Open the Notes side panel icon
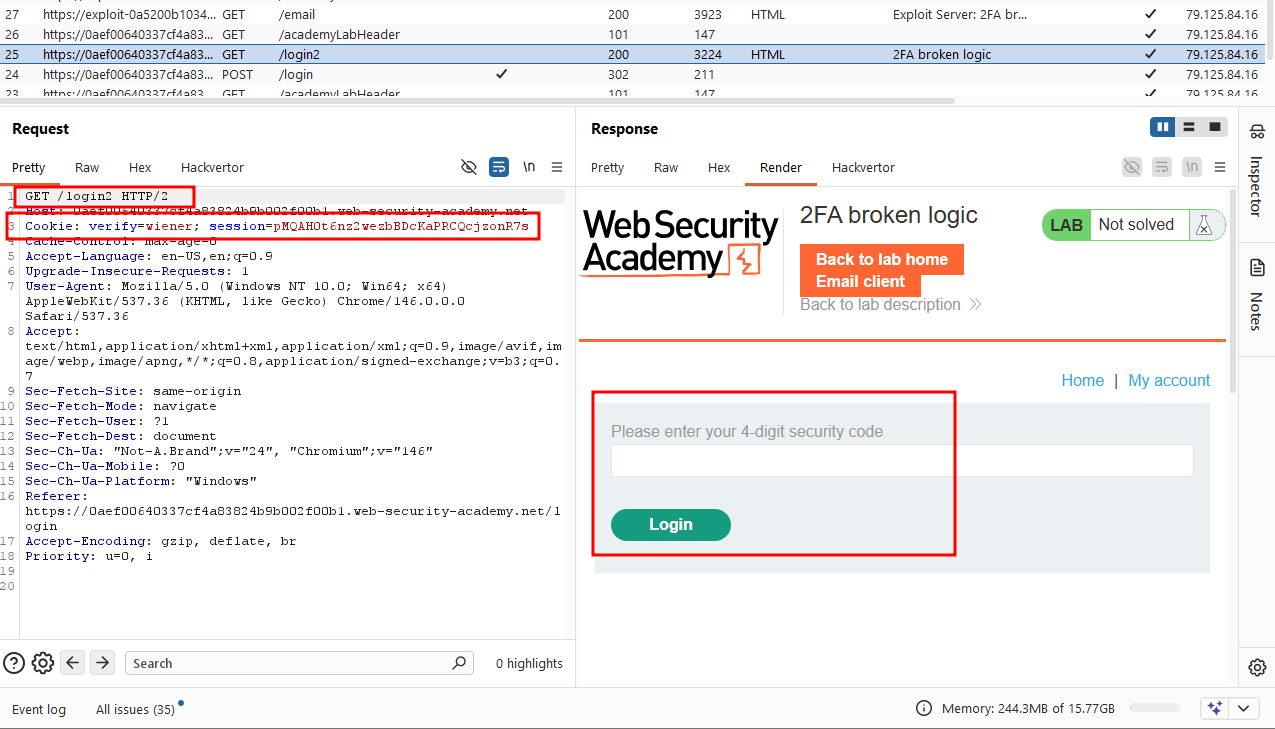Image resolution: width=1275 pixels, height=729 pixels. [1258, 268]
